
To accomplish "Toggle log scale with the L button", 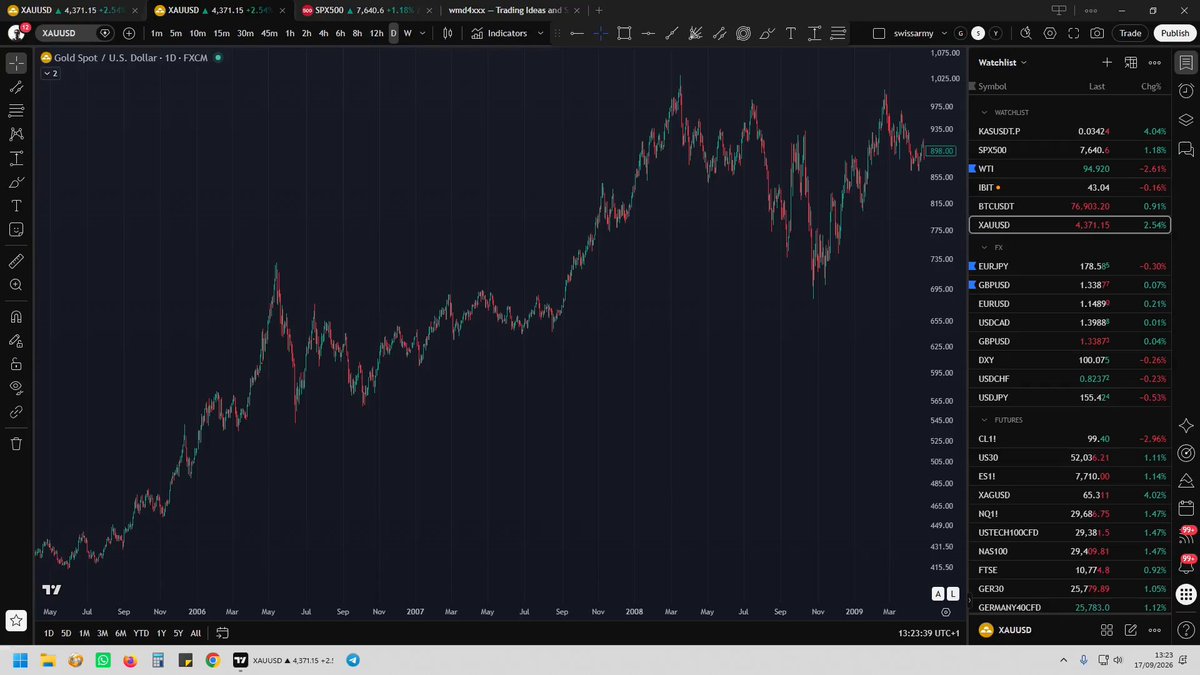I will pyautogui.click(x=953, y=593).
